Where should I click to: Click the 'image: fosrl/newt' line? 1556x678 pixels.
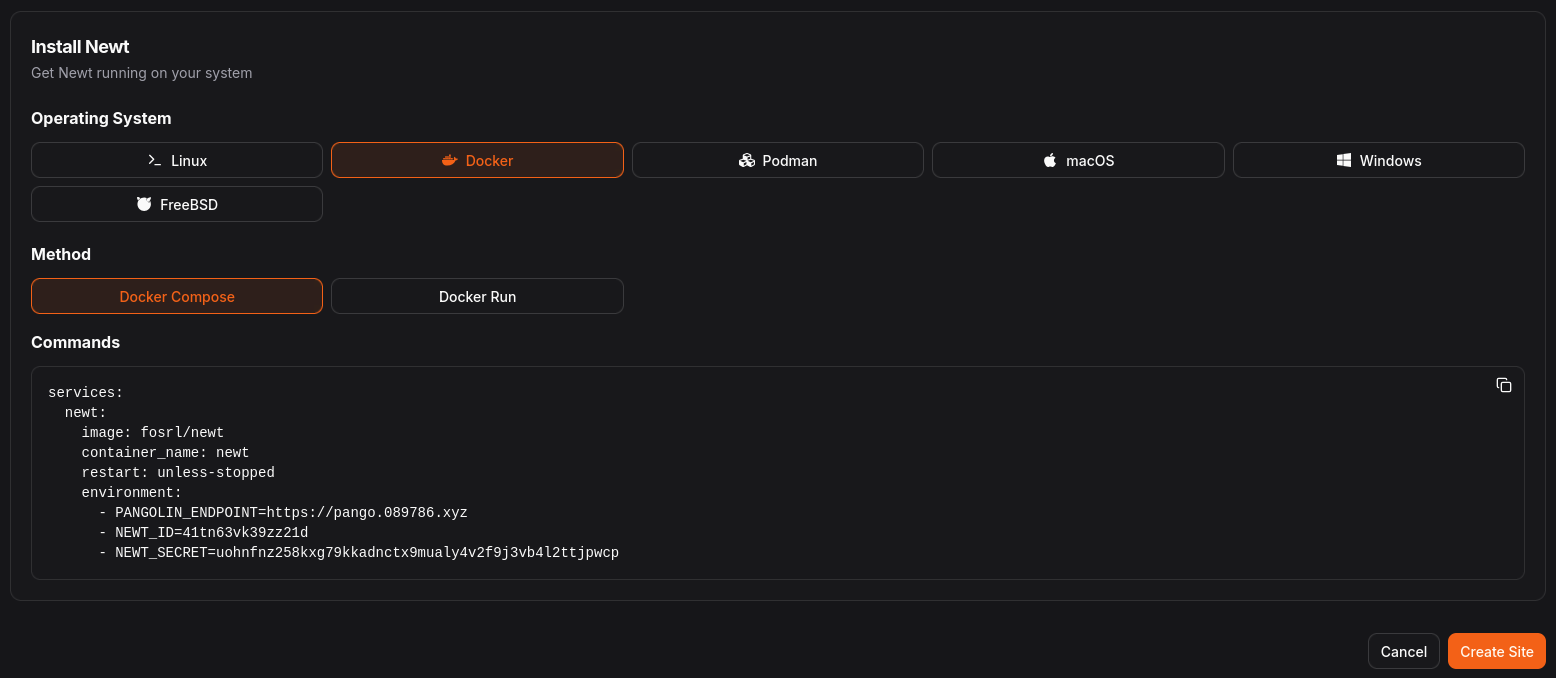pyautogui.click(x=153, y=433)
